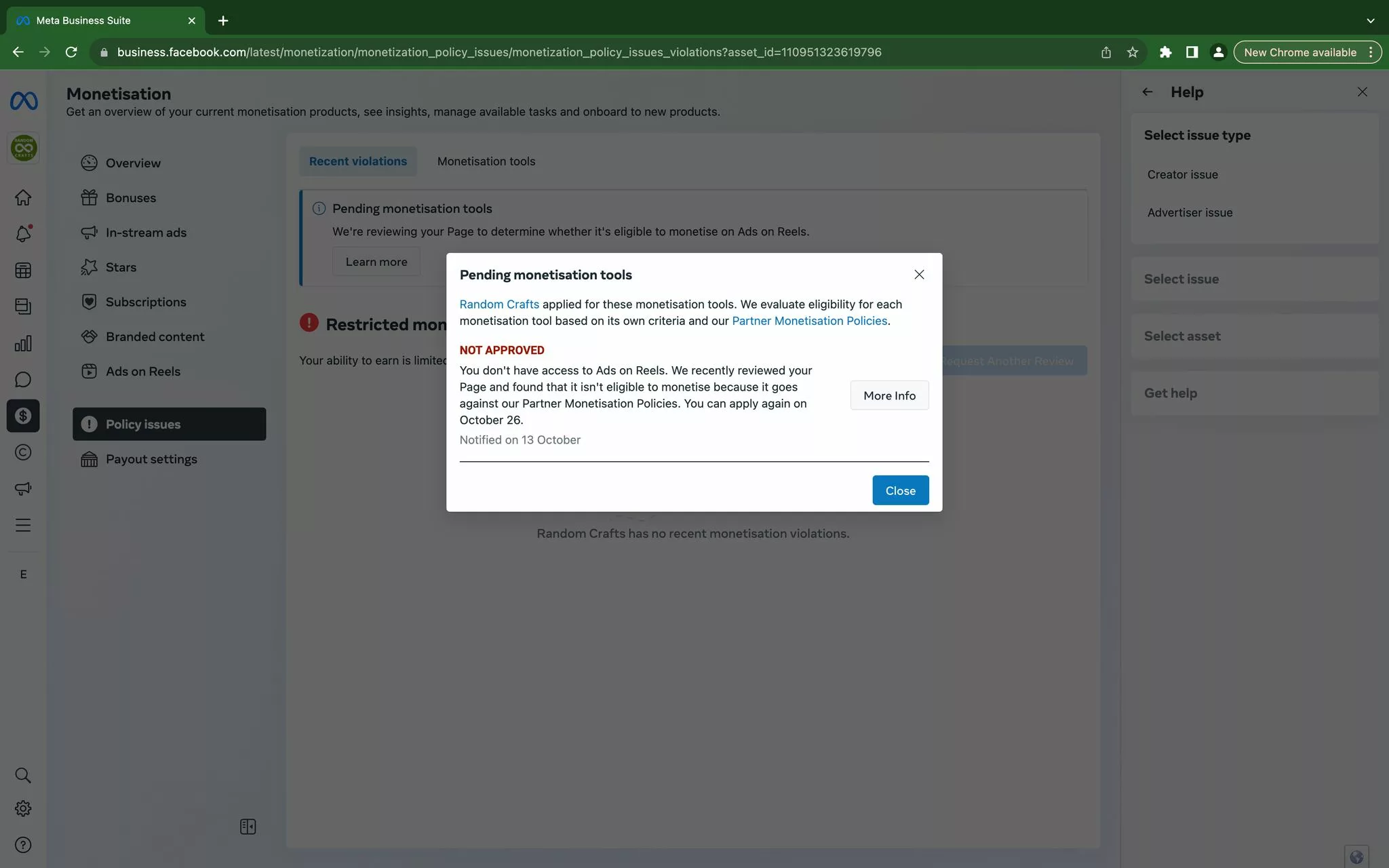The image size is (1389, 868).
Task: Open Overview in monetisation menu
Action: (170, 163)
